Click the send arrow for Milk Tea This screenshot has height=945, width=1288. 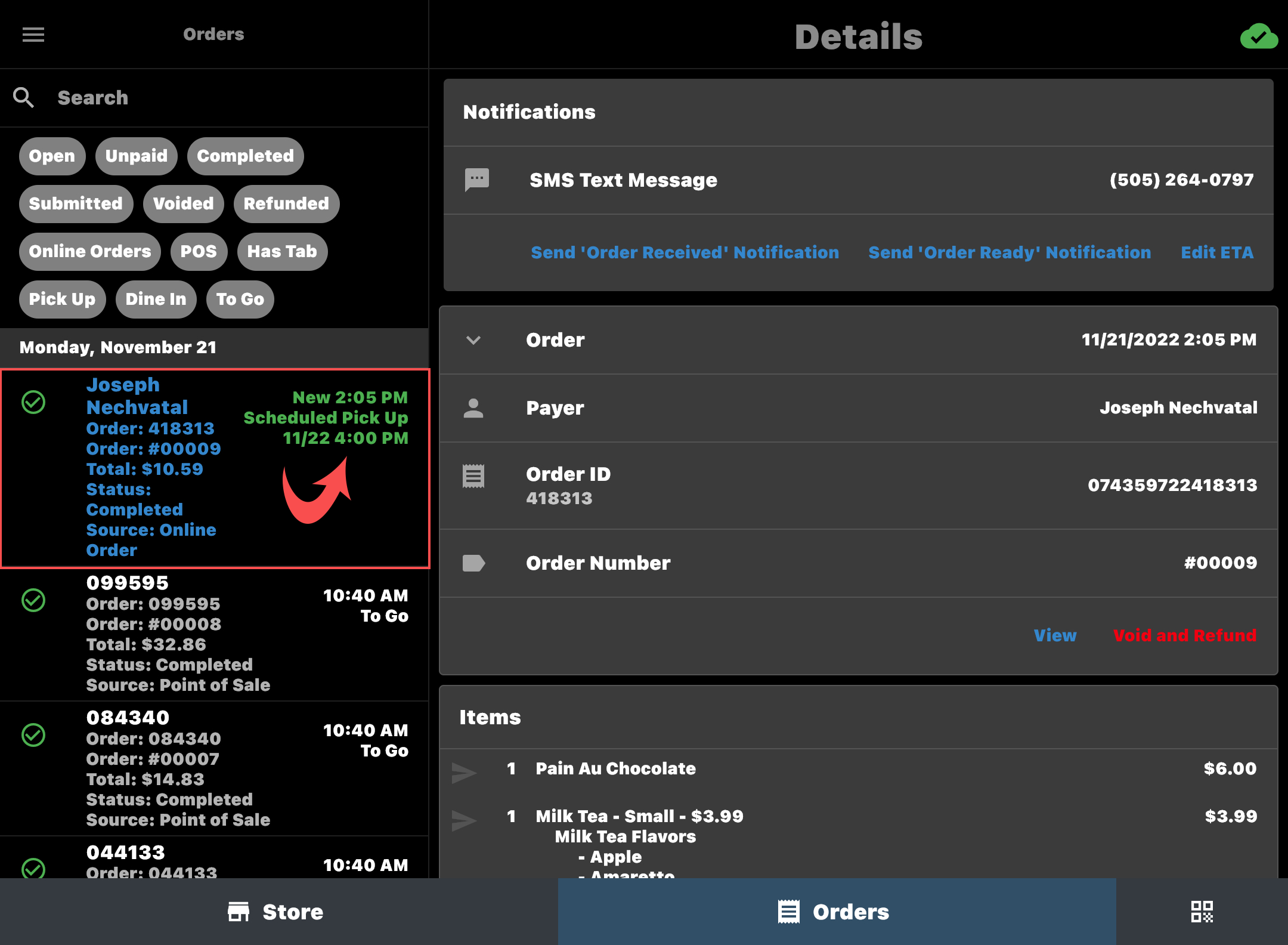point(463,820)
